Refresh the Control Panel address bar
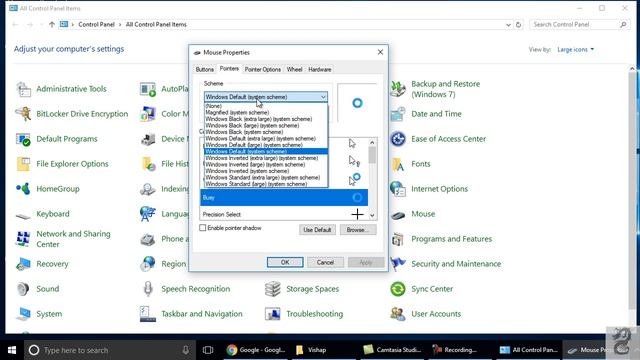 click(518, 24)
